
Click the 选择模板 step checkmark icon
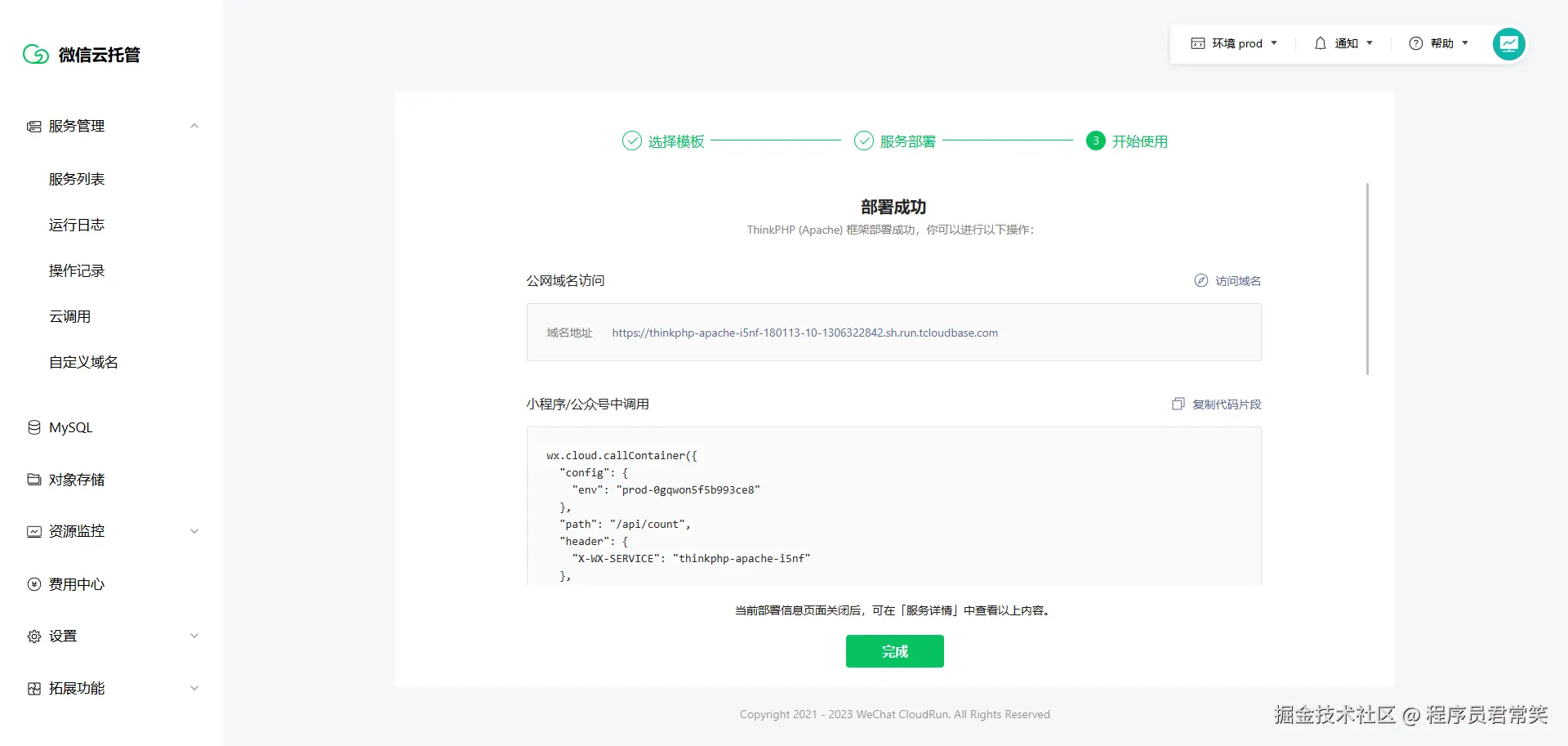coord(632,141)
